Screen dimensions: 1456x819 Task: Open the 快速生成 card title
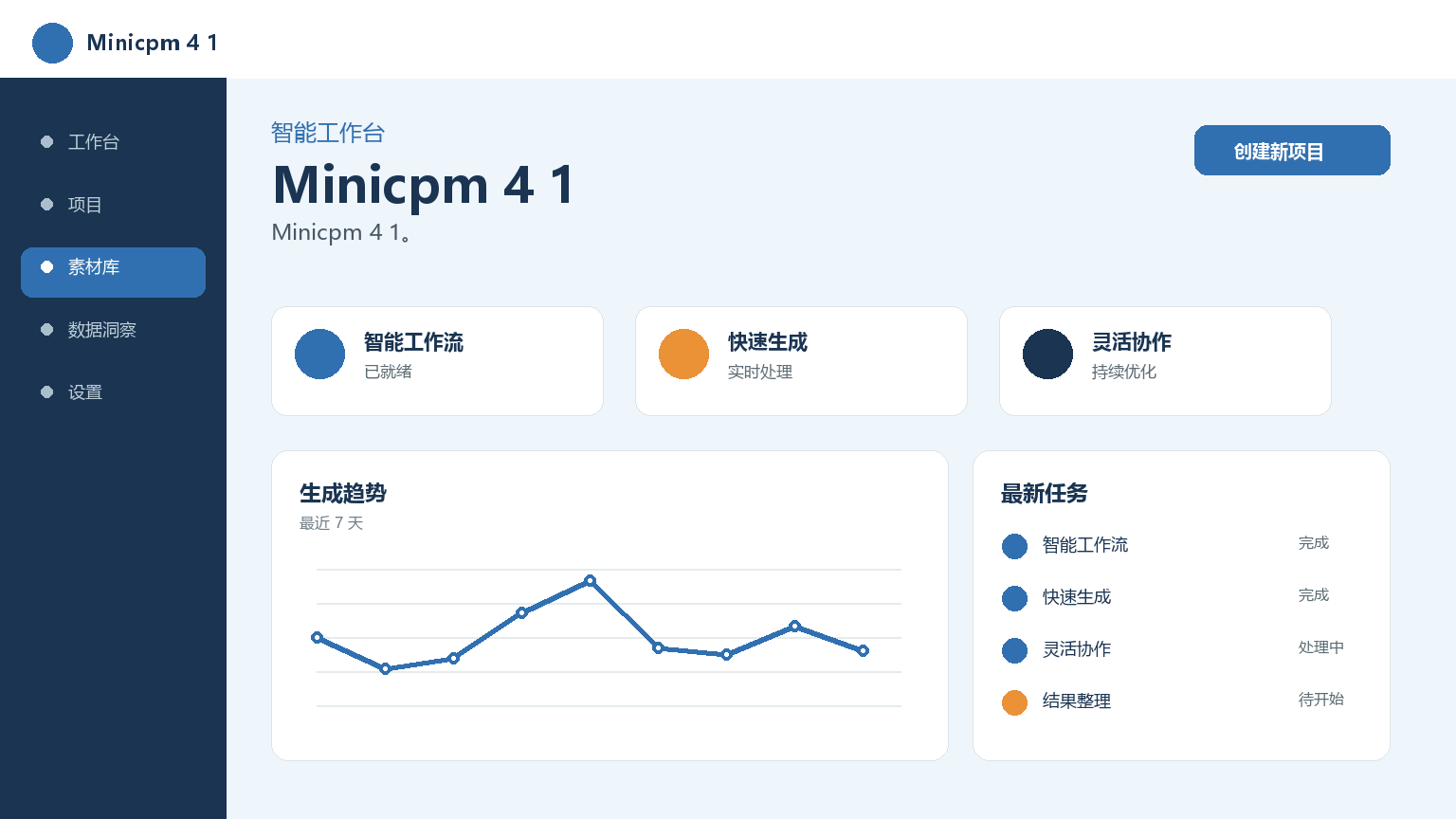point(768,342)
